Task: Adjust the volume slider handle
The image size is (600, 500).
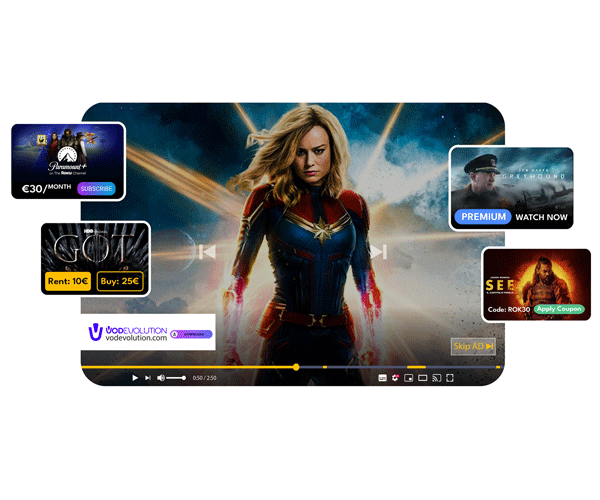Action: pyautogui.click(x=184, y=378)
